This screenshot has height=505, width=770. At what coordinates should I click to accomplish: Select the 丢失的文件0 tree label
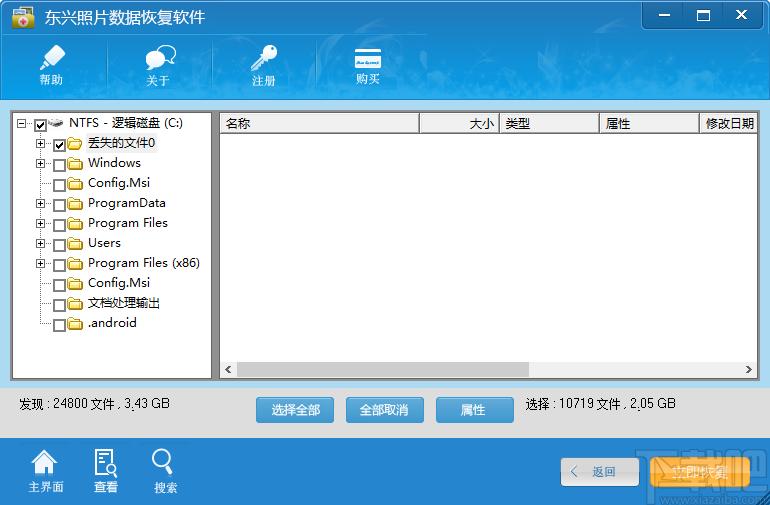121,143
